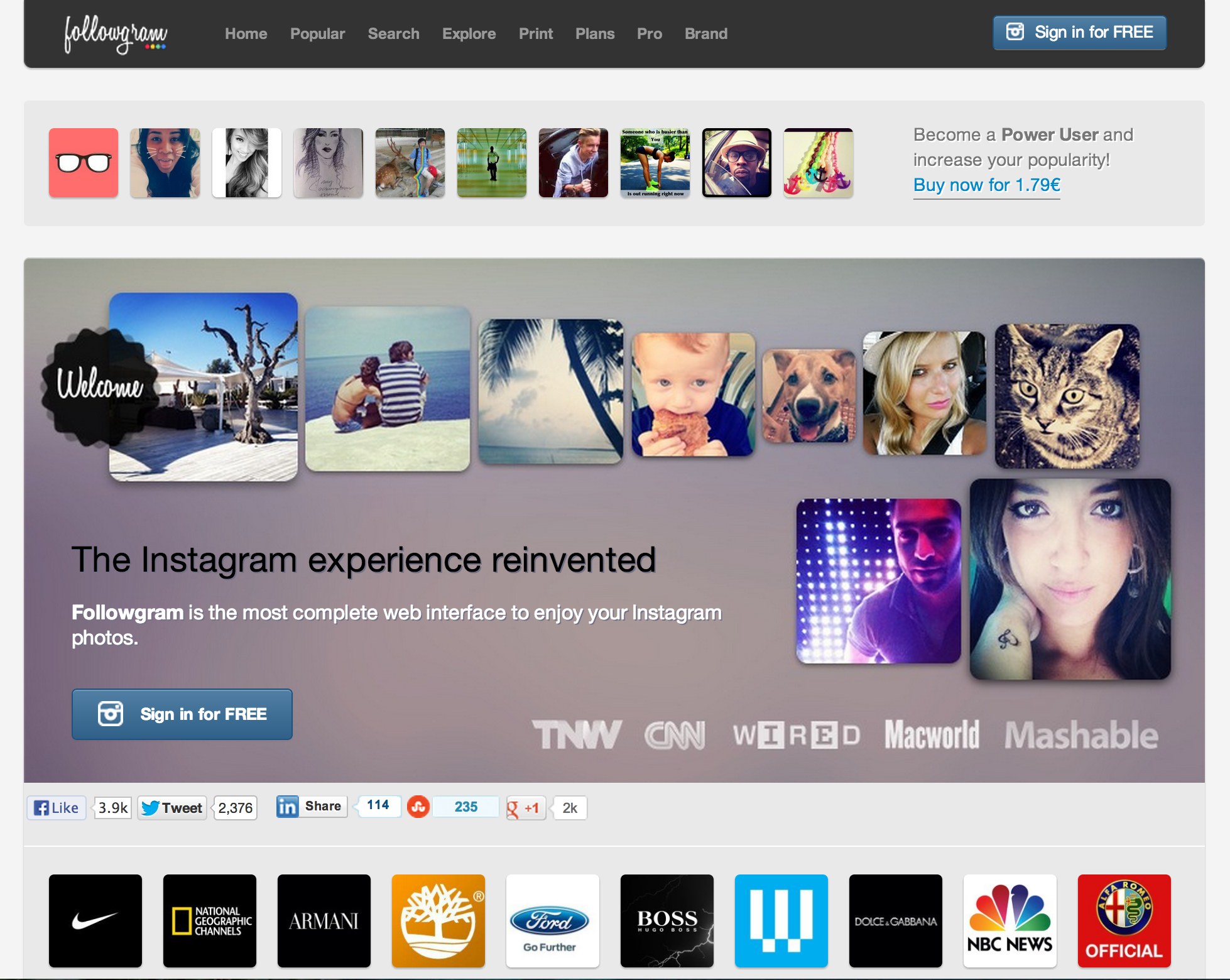Open the Hugo Boss brand tile
Screen dimensions: 1230x980
(667, 921)
